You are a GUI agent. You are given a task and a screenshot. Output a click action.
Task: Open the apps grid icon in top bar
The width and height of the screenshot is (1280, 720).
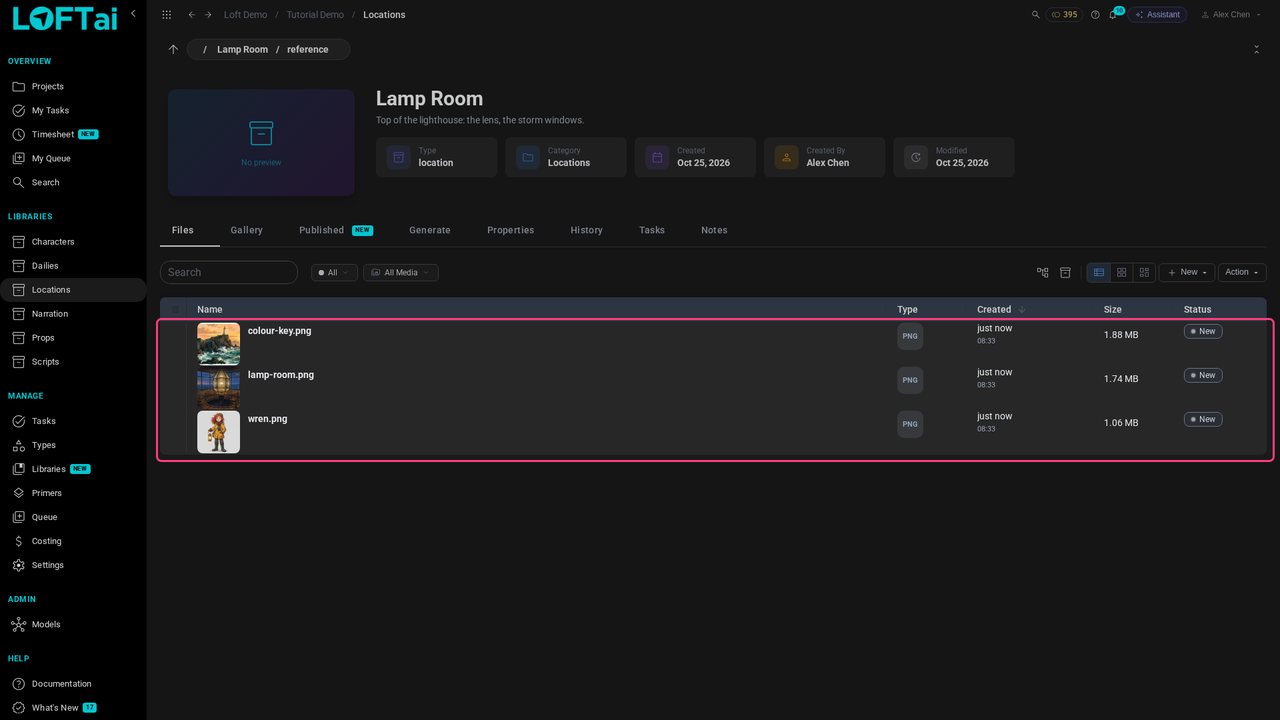tap(166, 15)
